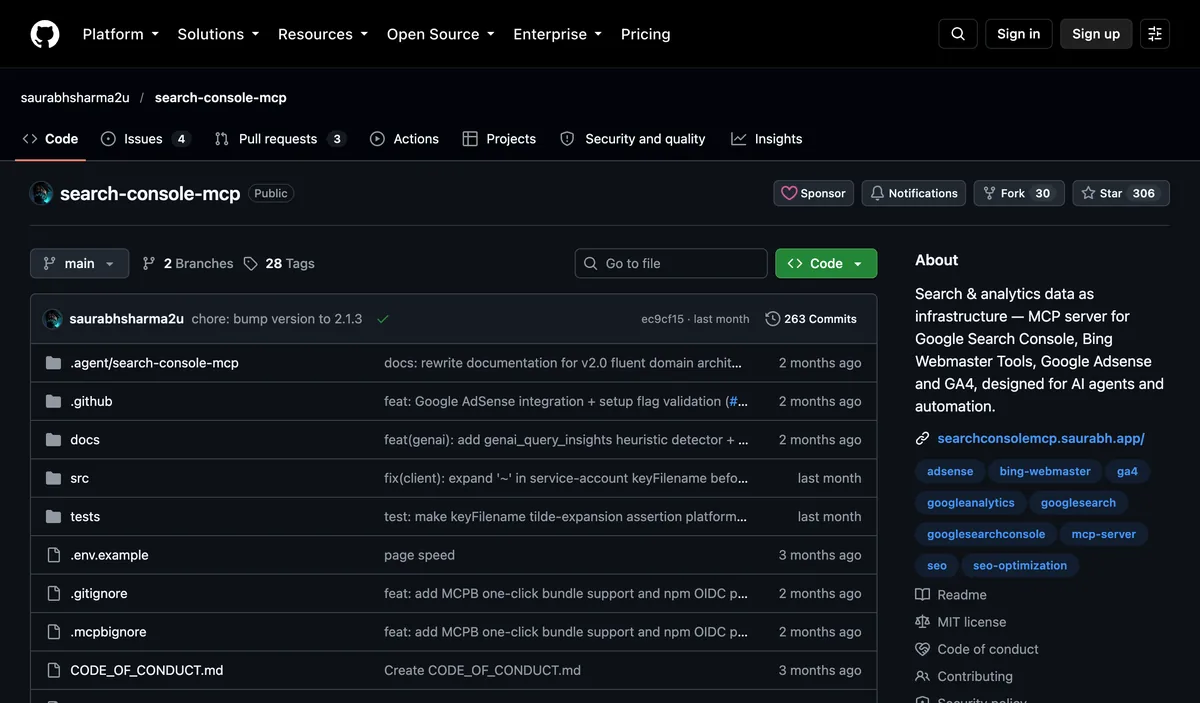The image size is (1200, 703).
Task: Click the Sign up button
Action: [1096, 34]
